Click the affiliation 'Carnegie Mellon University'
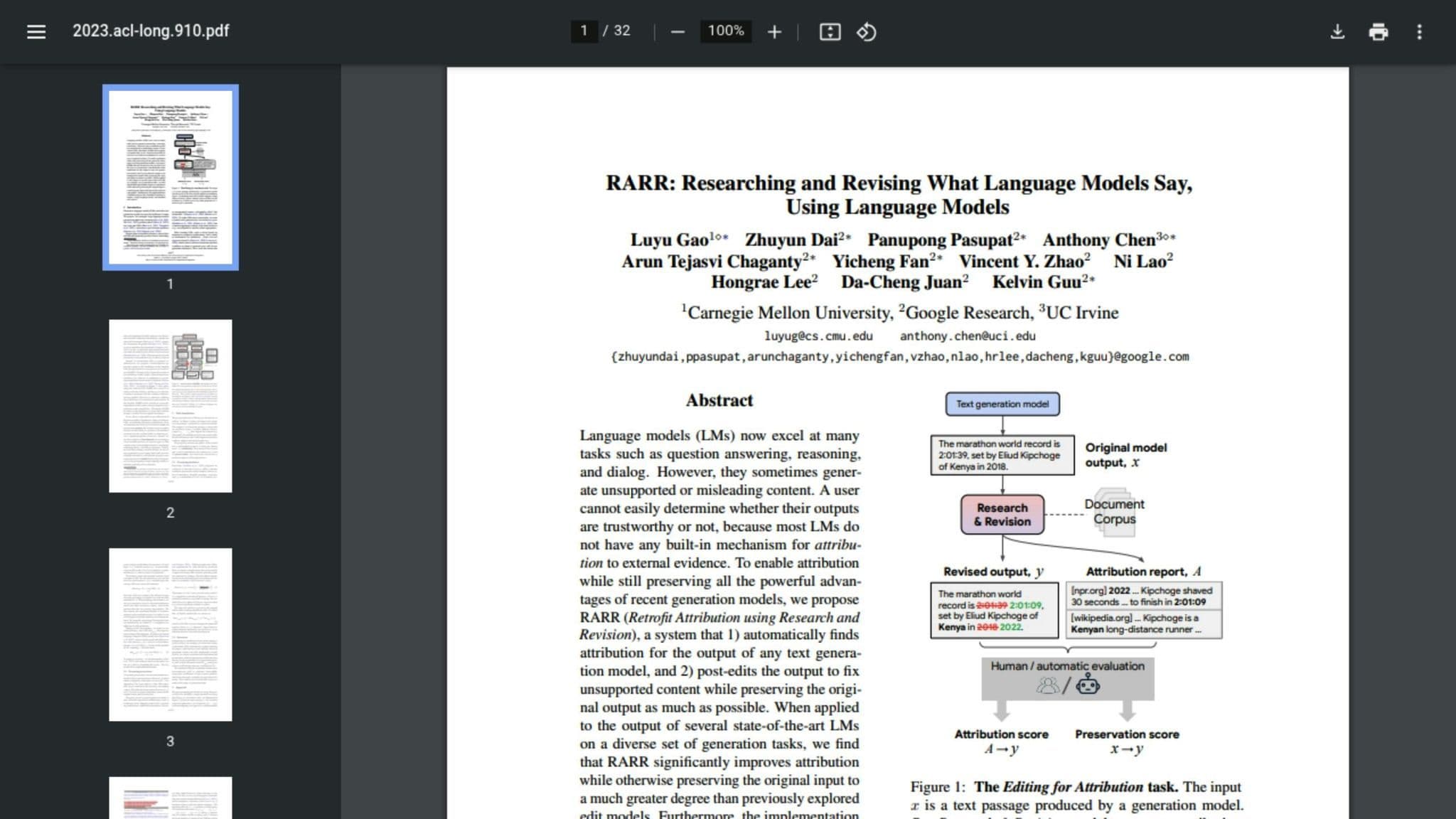The height and width of the screenshot is (819, 1456). pyautogui.click(x=788, y=313)
